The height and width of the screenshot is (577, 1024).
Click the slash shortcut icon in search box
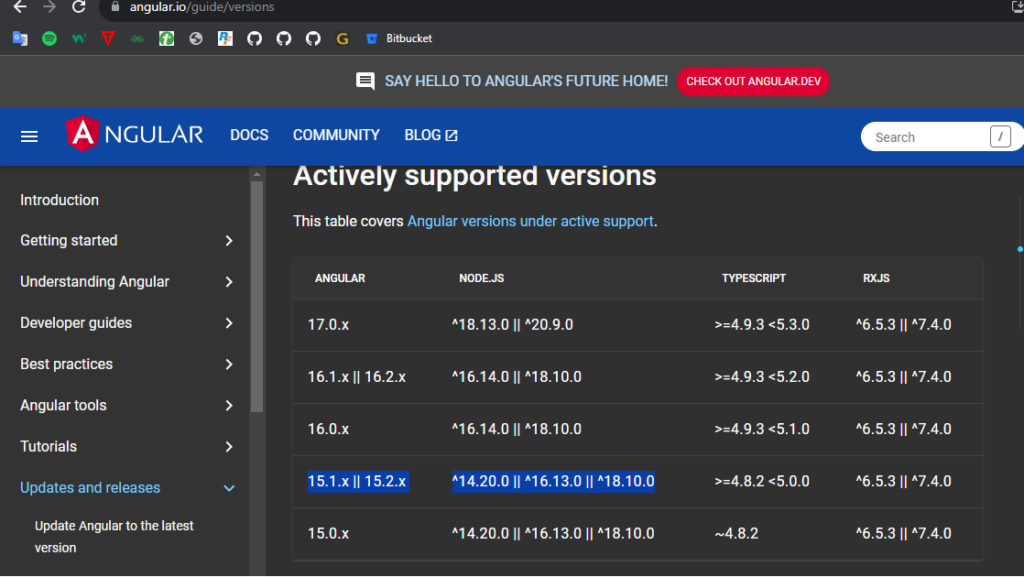(x=1000, y=136)
